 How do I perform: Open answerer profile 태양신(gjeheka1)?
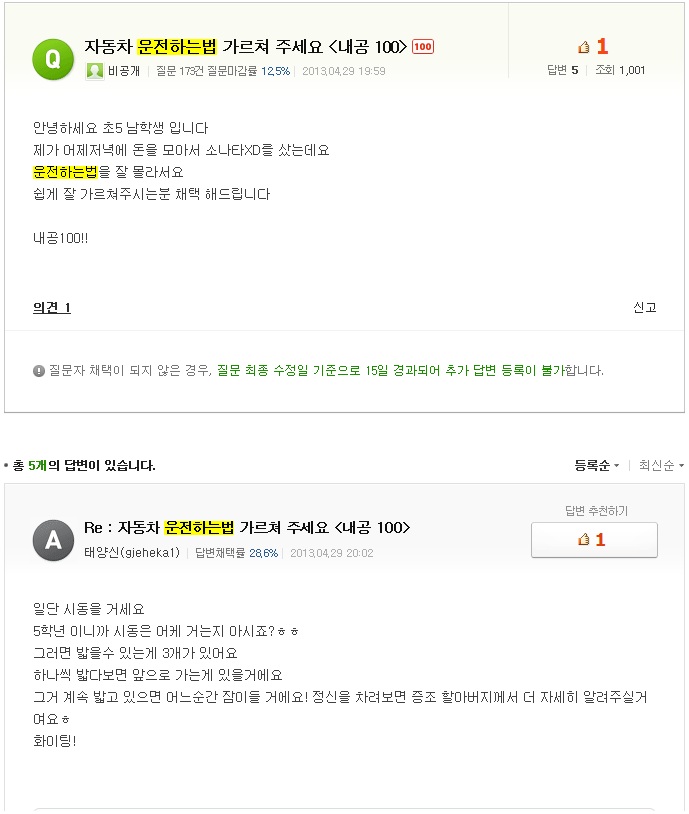(x=132, y=553)
